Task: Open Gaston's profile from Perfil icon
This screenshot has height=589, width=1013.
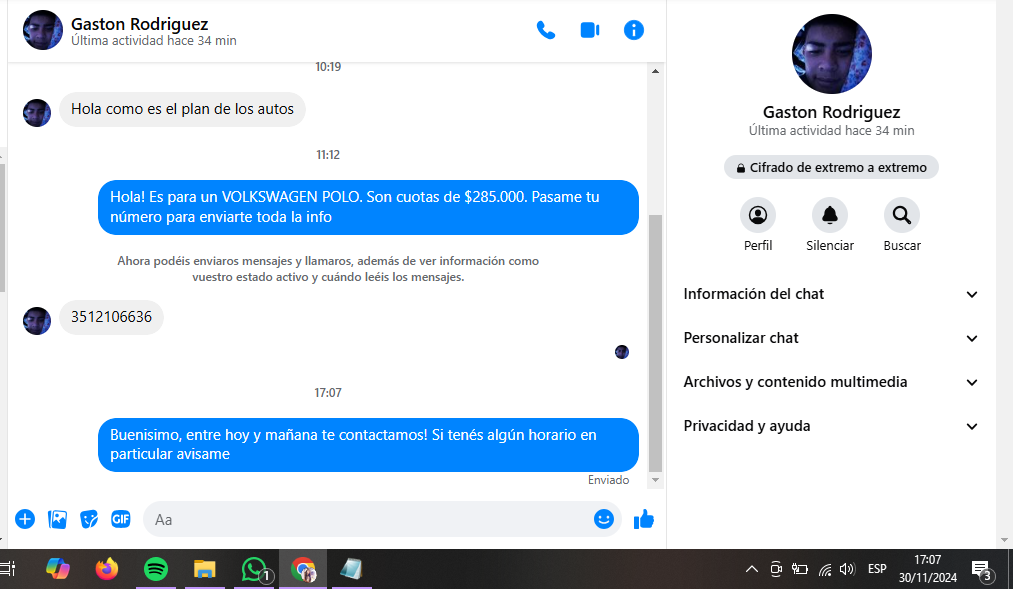Action: tap(758, 215)
